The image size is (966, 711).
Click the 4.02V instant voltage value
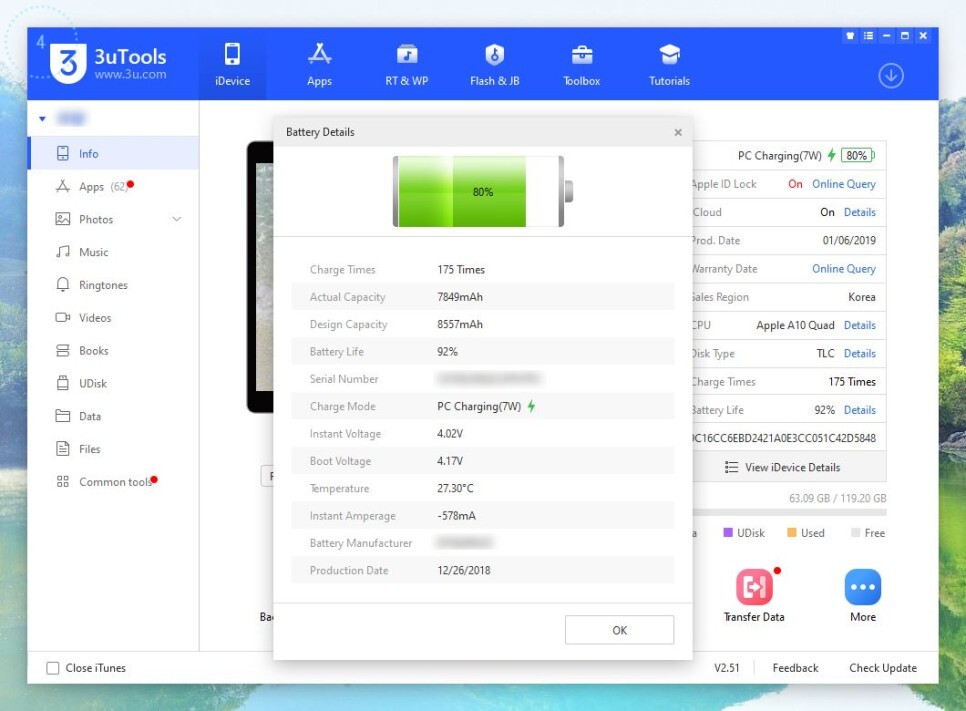[x=450, y=433]
